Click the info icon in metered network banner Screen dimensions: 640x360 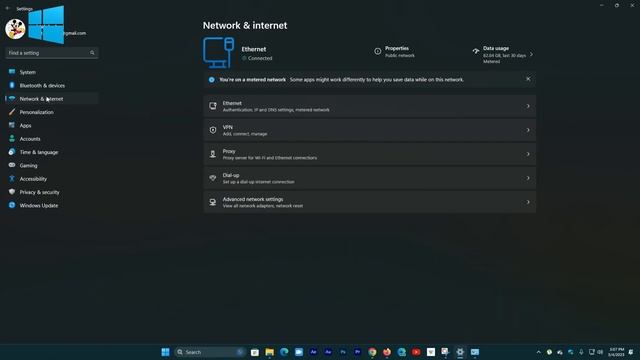click(x=211, y=80)
